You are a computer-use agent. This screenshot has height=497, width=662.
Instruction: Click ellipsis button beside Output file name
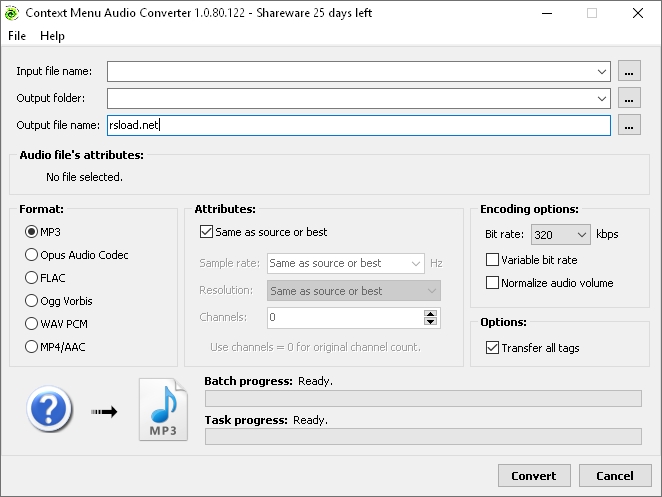(629, 125)
